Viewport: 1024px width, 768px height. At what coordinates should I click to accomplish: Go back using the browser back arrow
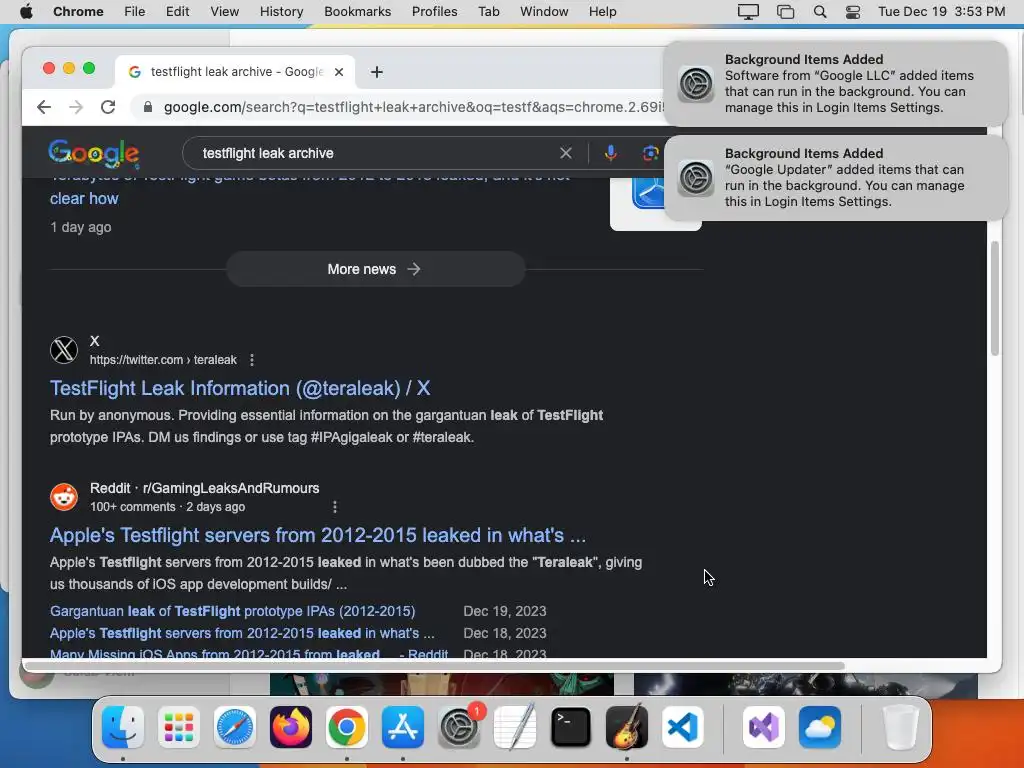44,107
